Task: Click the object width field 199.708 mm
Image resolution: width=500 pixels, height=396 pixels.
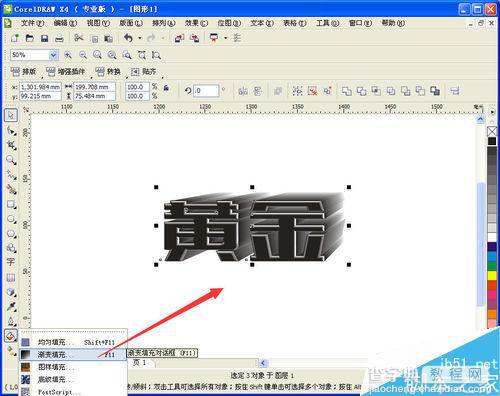Action: pyautogui.click(x=94, y=87)
